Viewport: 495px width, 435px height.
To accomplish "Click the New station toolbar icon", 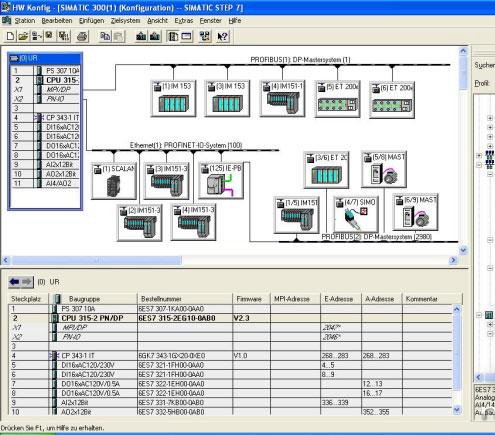I will [10, 36].
